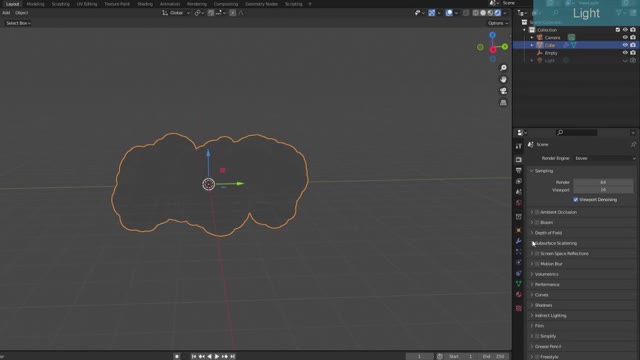Screen dimensions: 640x360
Task: Hide the Camera object with its eye icon
Action: [x=625, y=38]
